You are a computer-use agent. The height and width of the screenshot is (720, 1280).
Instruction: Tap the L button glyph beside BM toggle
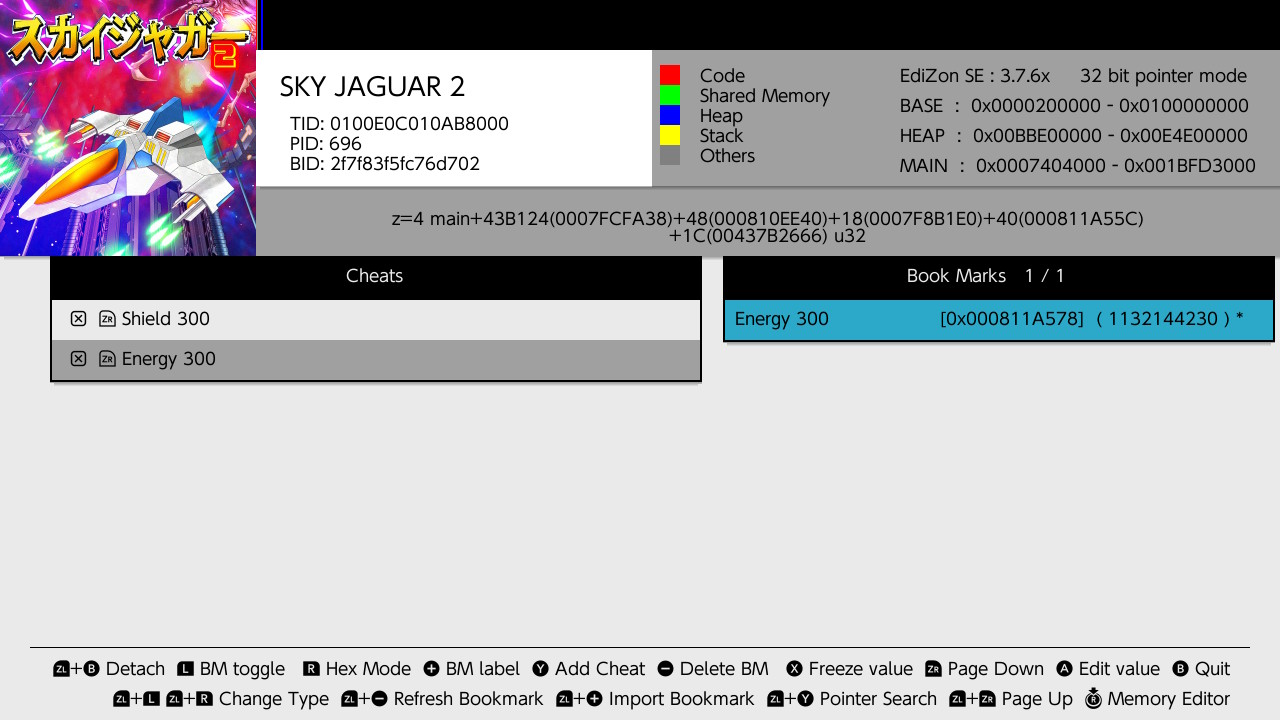pyautogui.click(x=185, y=669)
